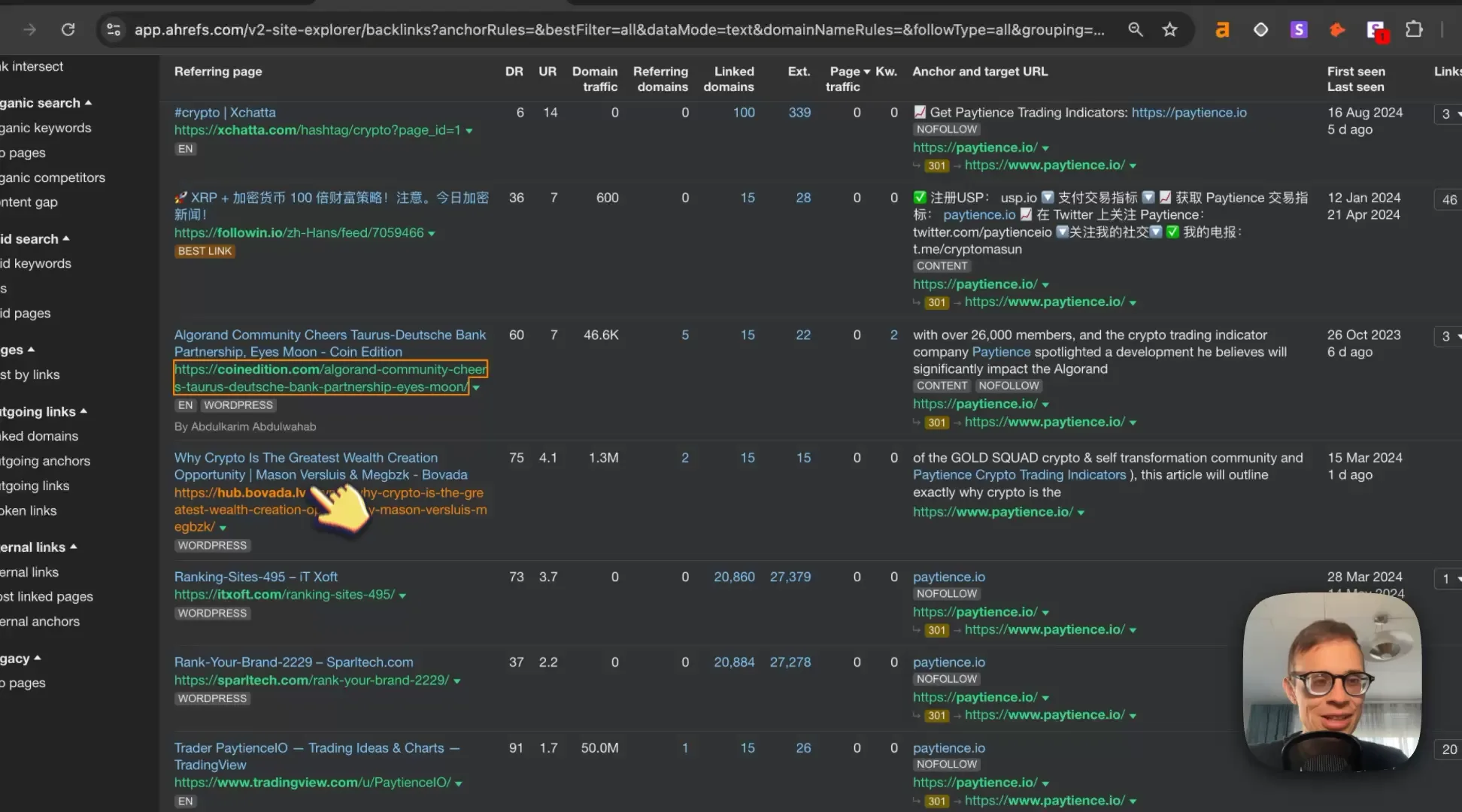1462x812 pixels.
Task: Click the browser forward arrow
Action: coord(29,29)
